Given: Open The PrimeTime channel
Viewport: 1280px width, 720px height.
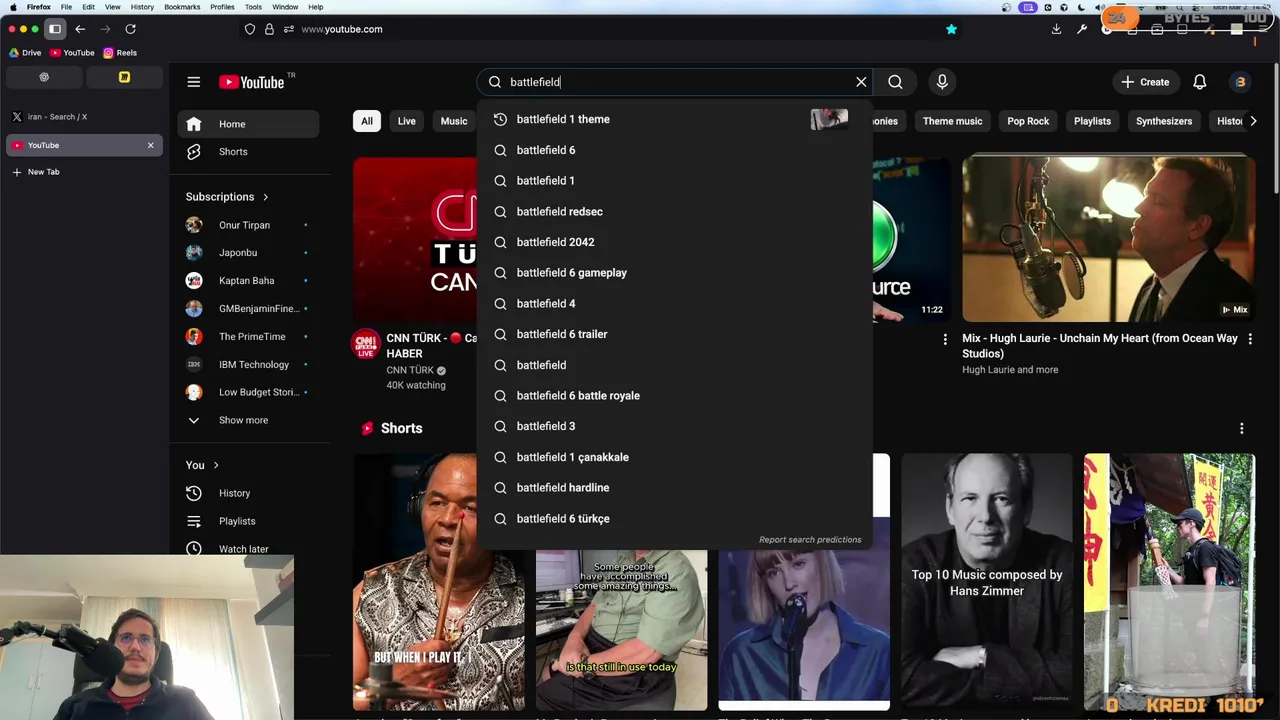Looking at the screenshot, I should (249, 337).
